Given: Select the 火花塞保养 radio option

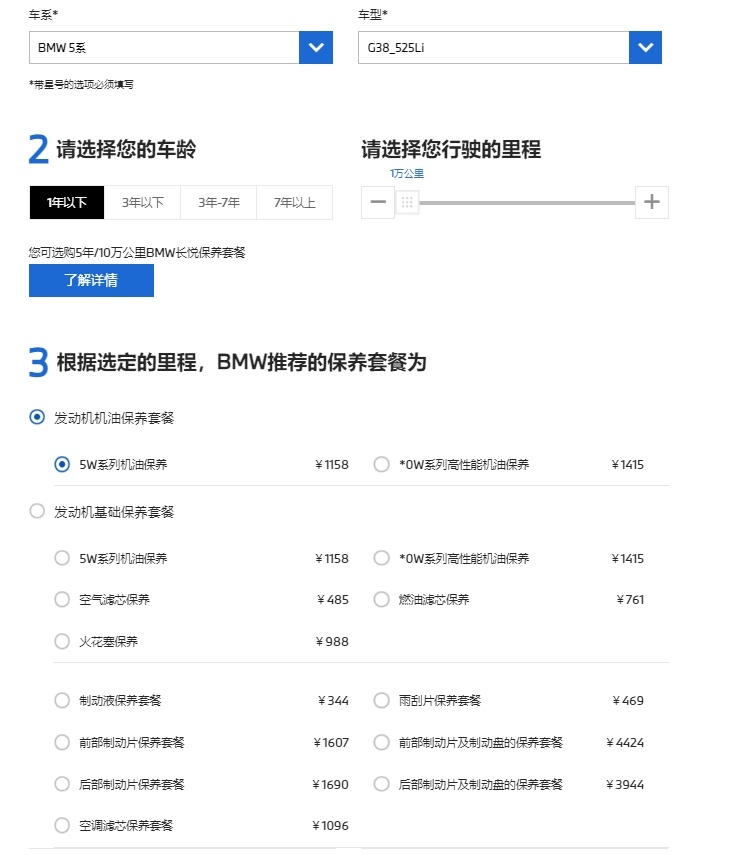Looking at the screenshot, I should point(62,641).
